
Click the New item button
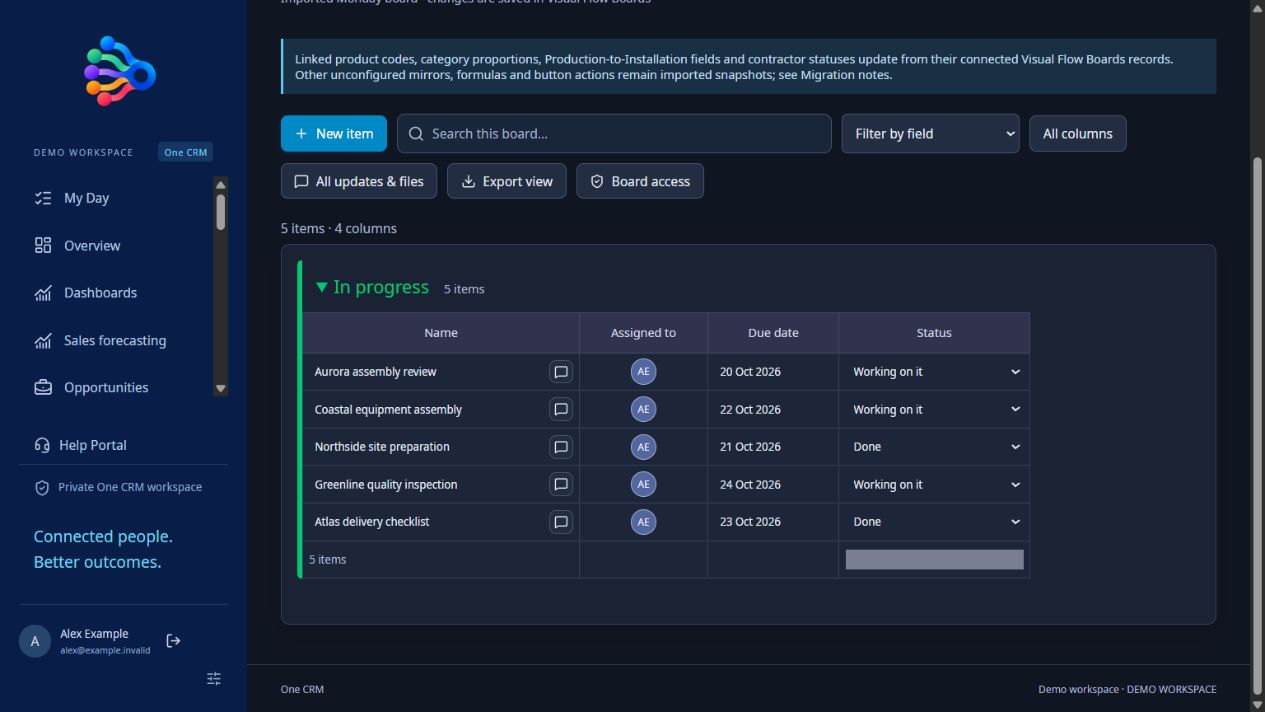click(334, 134)
